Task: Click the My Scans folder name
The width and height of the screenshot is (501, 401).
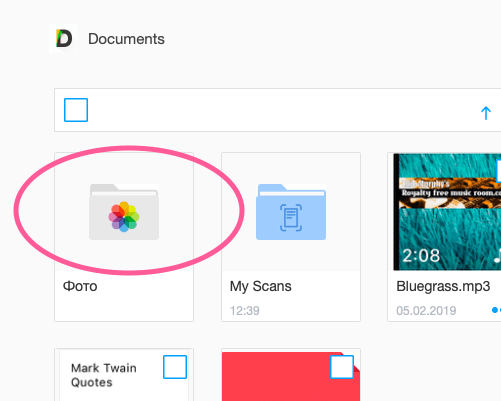Action: tap(261, 286)
